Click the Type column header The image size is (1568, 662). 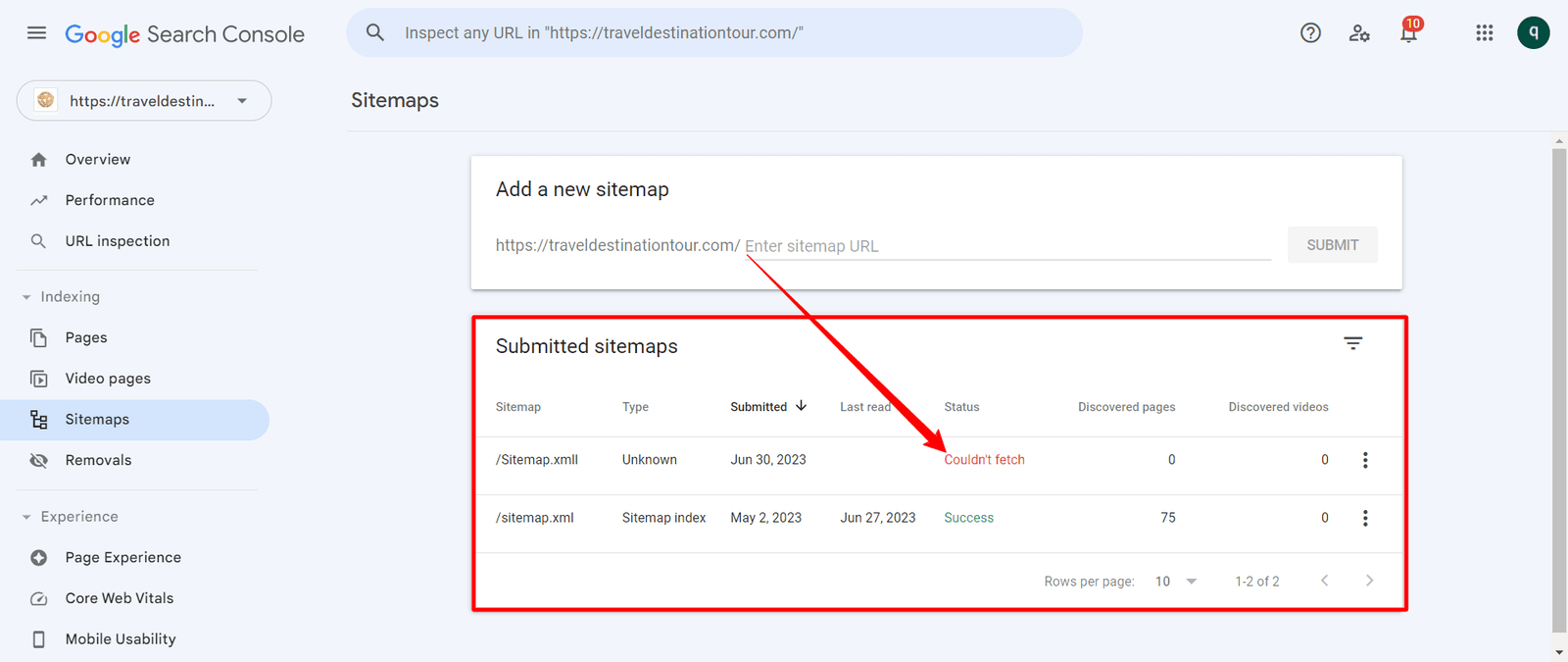tap(635, 406)
